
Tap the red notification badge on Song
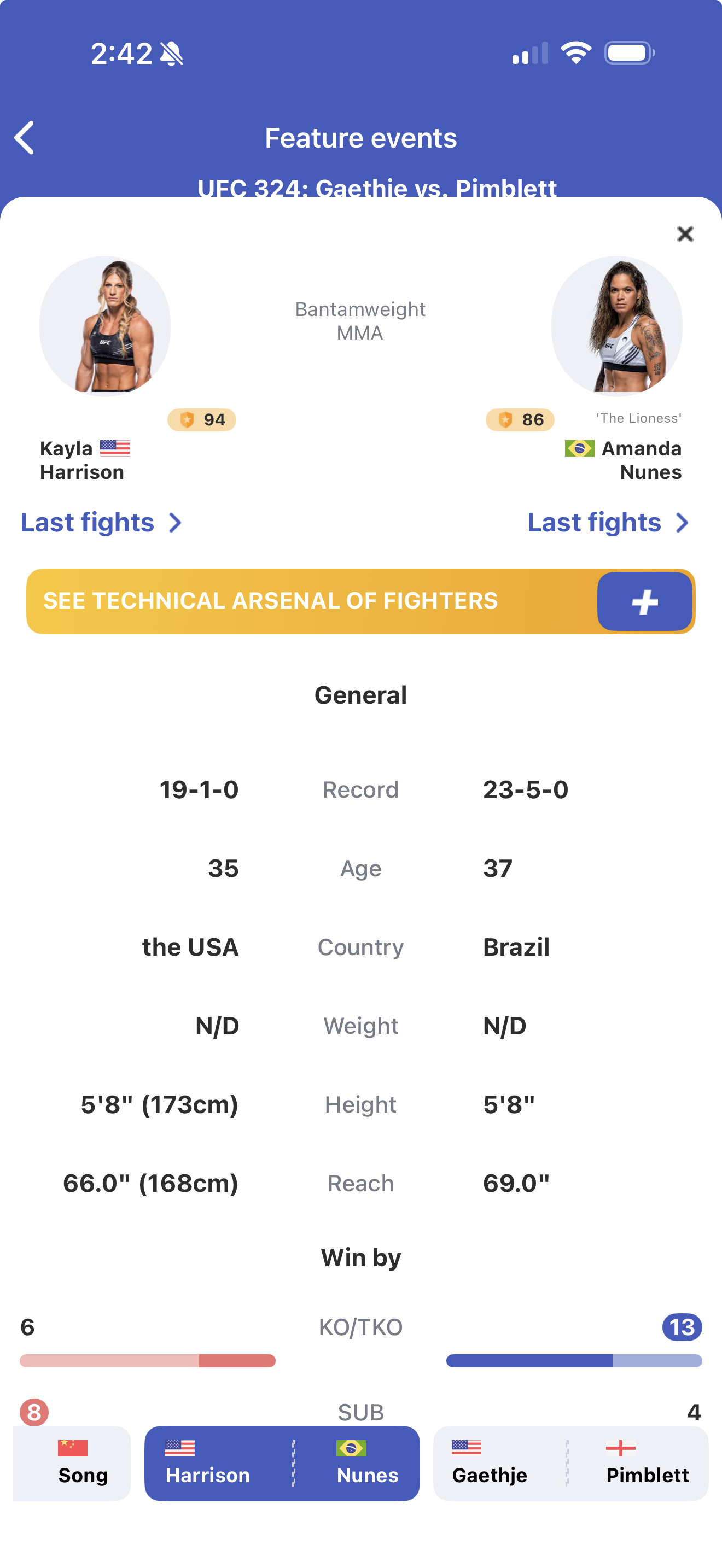pos(33,1411)
